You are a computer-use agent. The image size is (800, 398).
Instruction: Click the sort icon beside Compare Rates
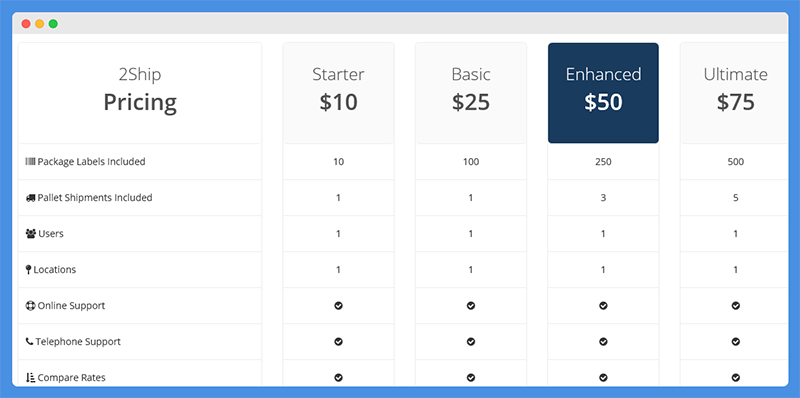click(x=30, y=378)
